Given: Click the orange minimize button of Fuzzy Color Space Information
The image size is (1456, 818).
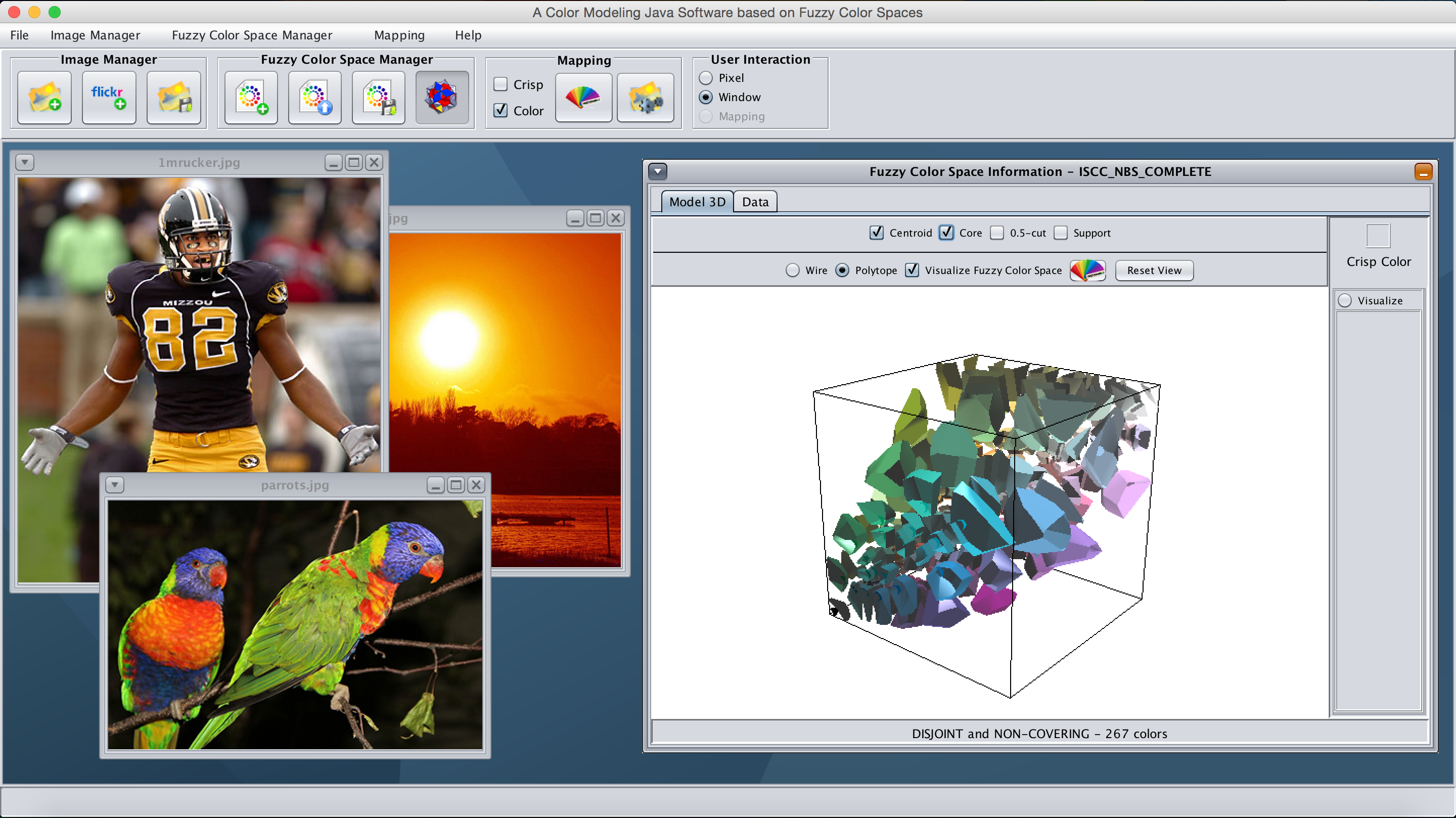Looking at the screenshot, I should pos(1423,171).
